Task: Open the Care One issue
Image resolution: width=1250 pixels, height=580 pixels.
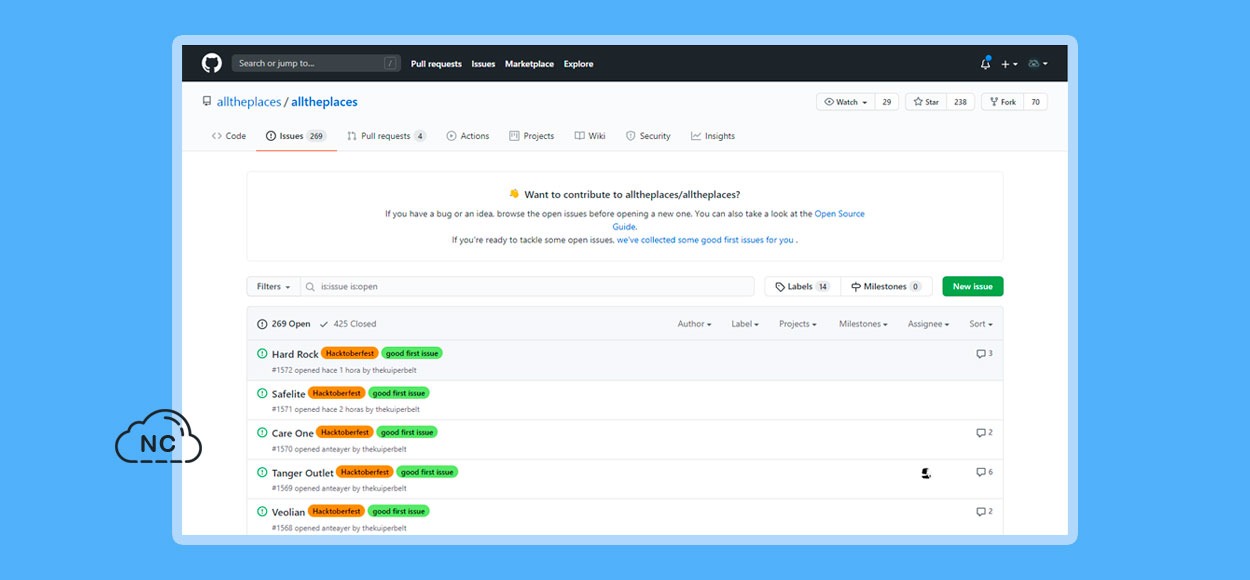Action: tap(293, 433)
